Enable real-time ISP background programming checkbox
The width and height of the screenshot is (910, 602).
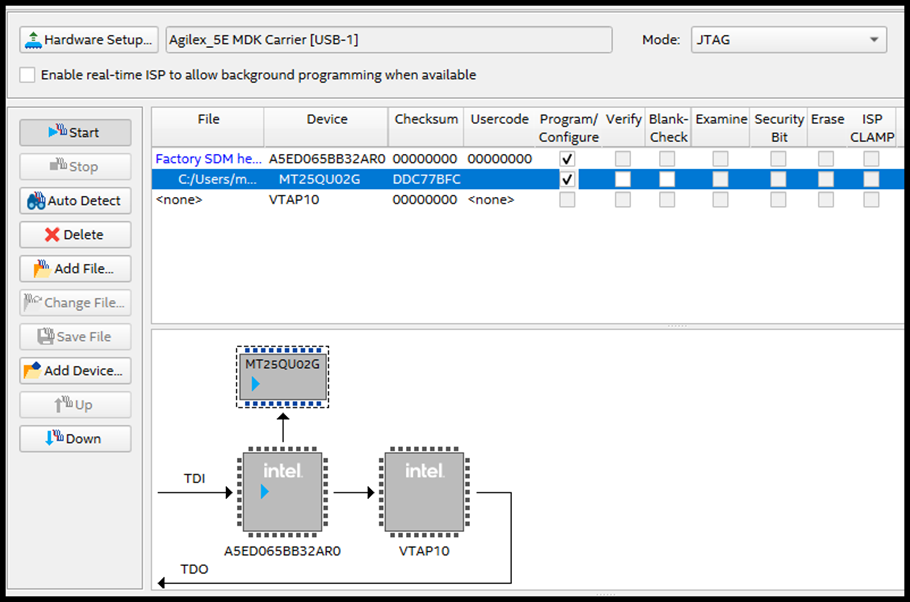28,75
